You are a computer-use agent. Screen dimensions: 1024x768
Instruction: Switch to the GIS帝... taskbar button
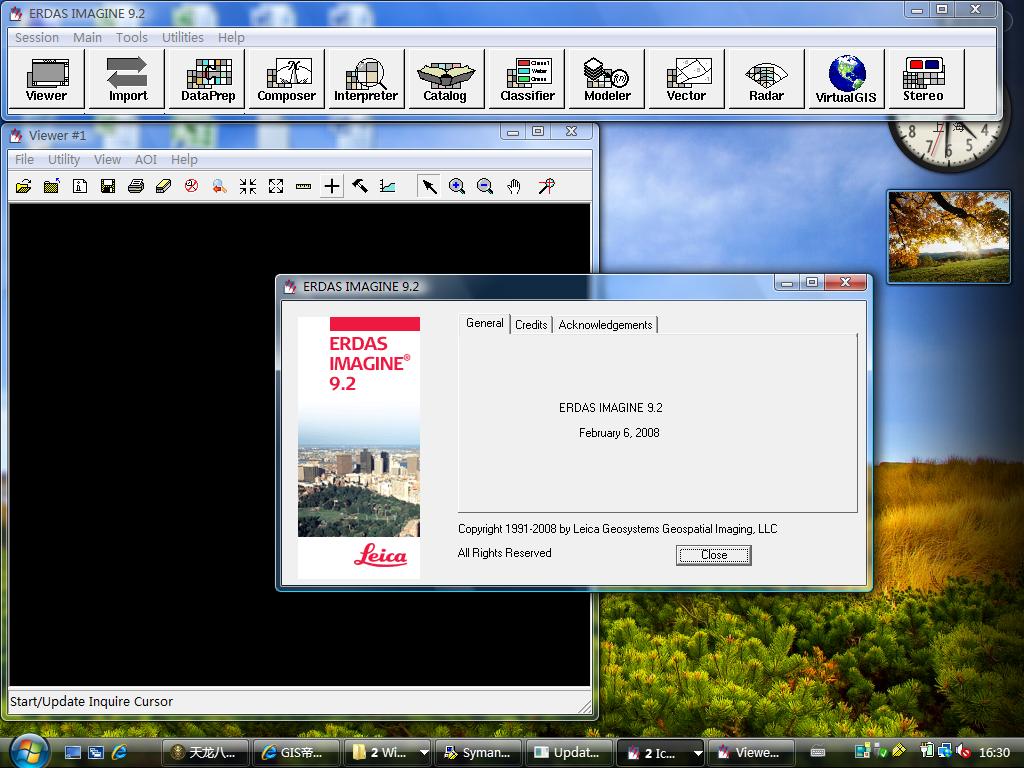click(296, 752)
